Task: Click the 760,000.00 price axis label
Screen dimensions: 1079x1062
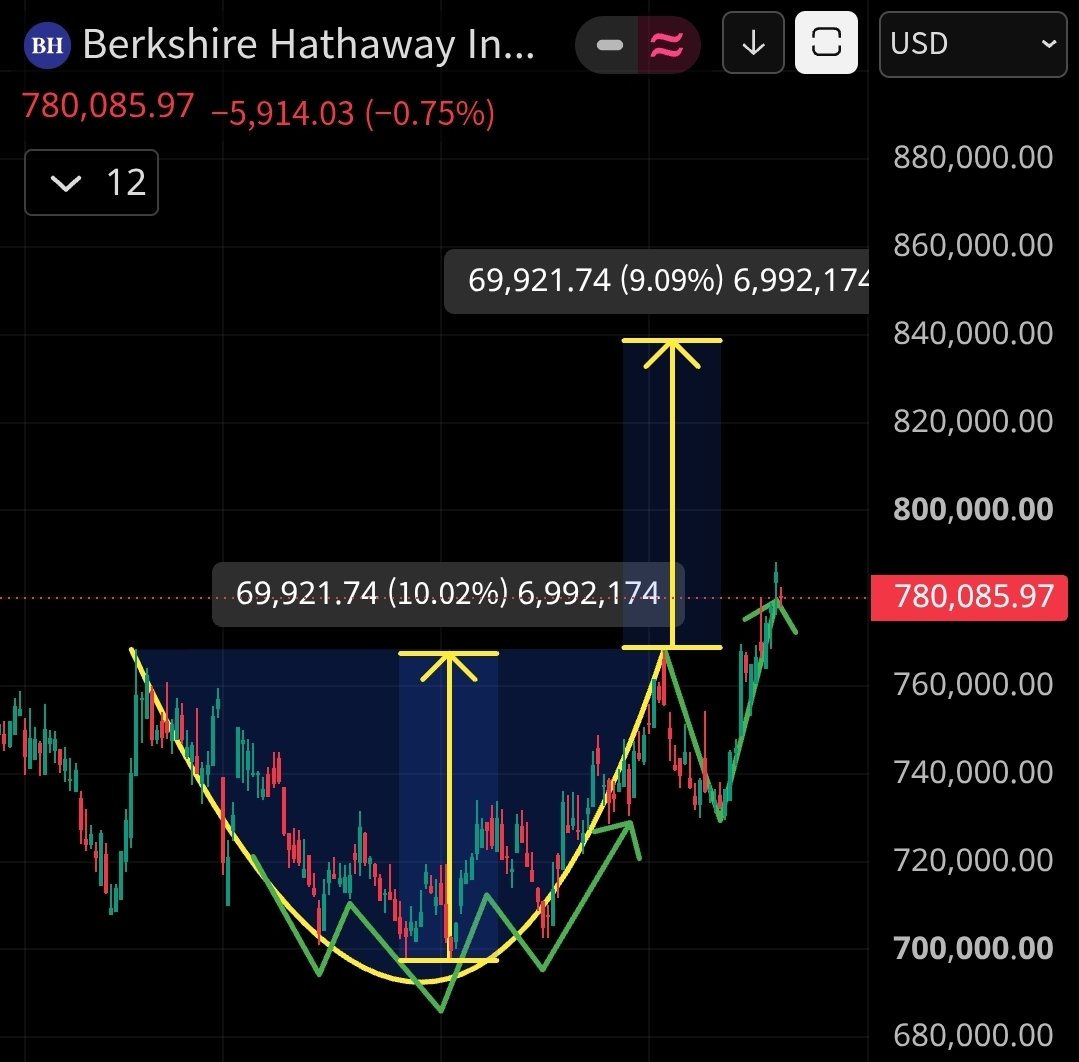Action: tap(973, 684)
